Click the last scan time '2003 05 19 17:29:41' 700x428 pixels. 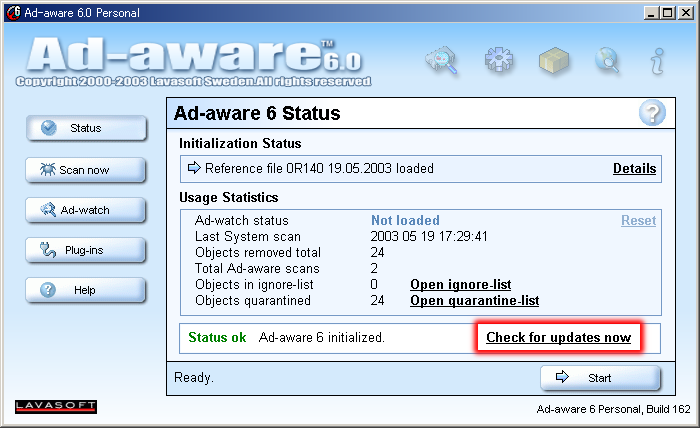[429, 236]
